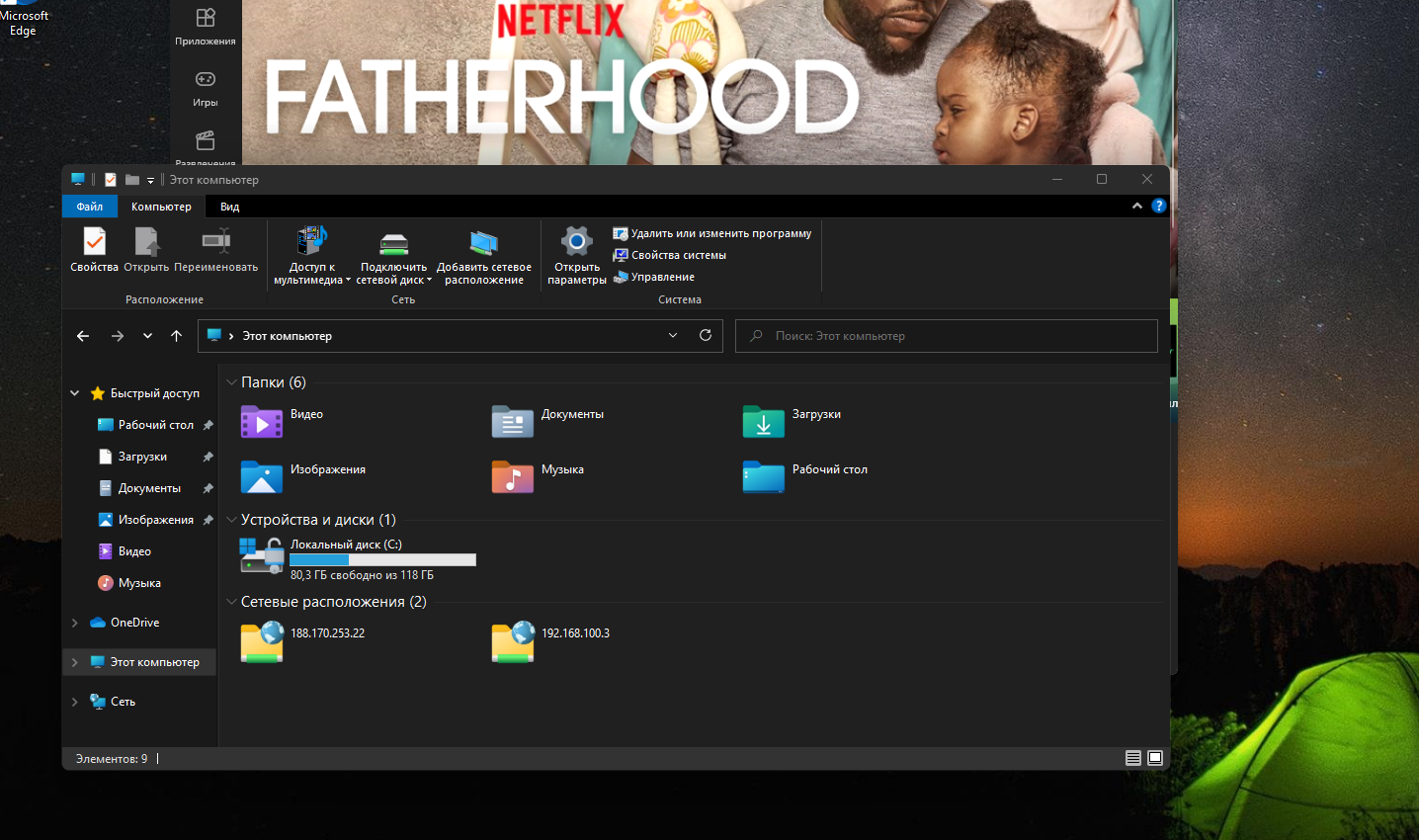Viewport: 1419px width, 840px height.
Task: Switch to the Вид ribbon tab
Action: 229,207
